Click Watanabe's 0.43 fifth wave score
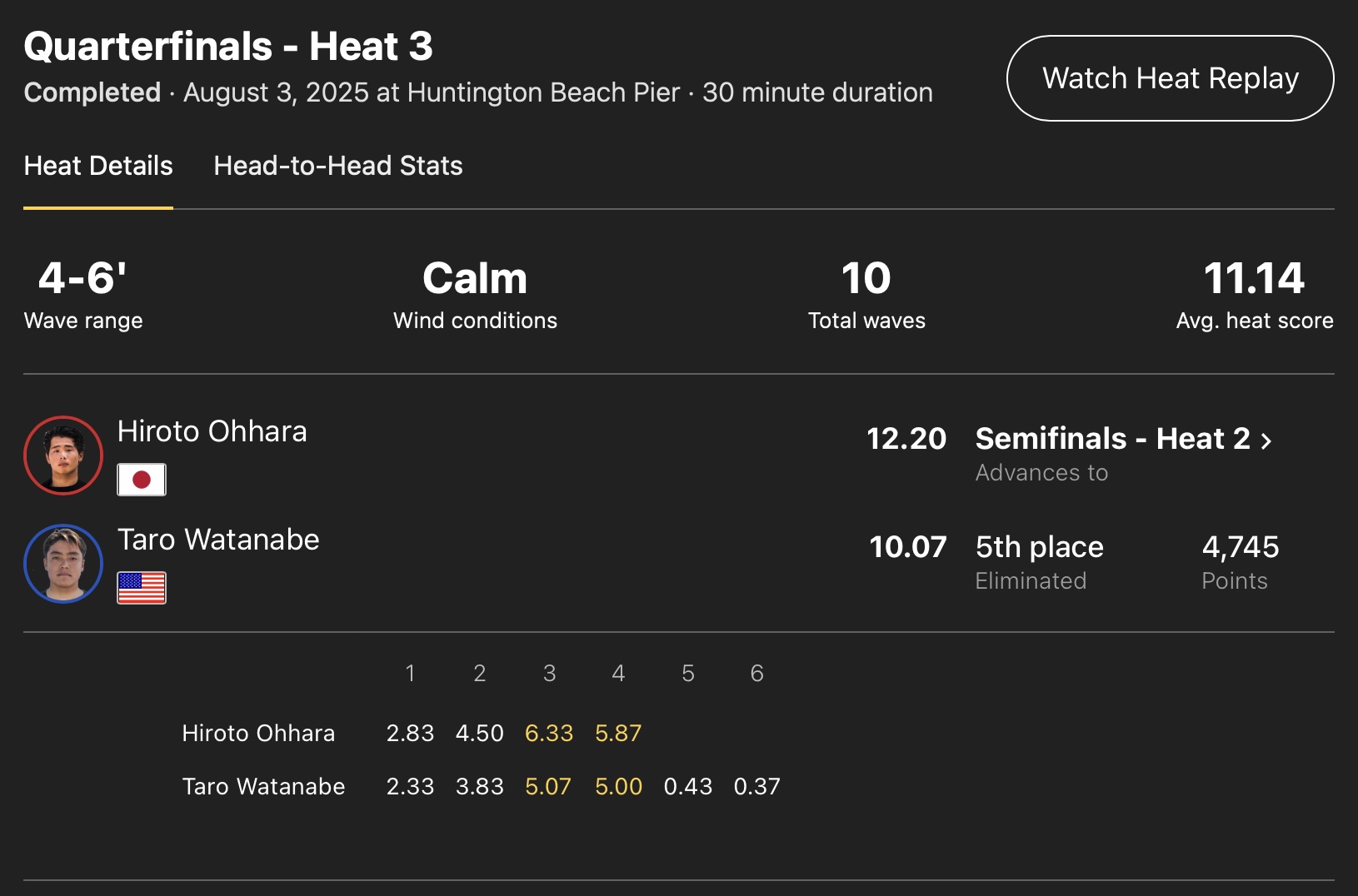1358x896 pixels. [x=688, y=786]
